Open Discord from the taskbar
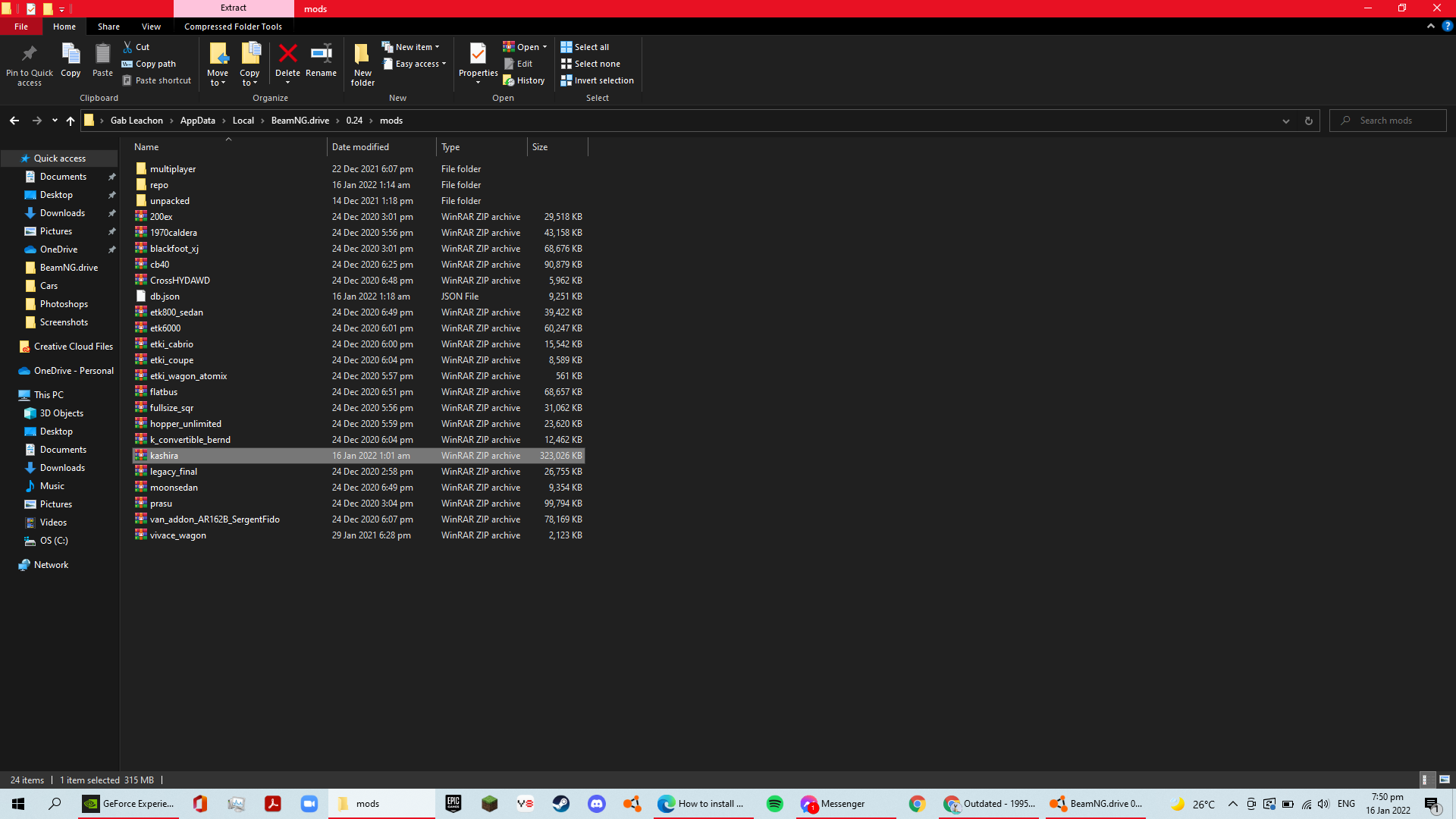The image size is (1456, 819). coord(597,804)
